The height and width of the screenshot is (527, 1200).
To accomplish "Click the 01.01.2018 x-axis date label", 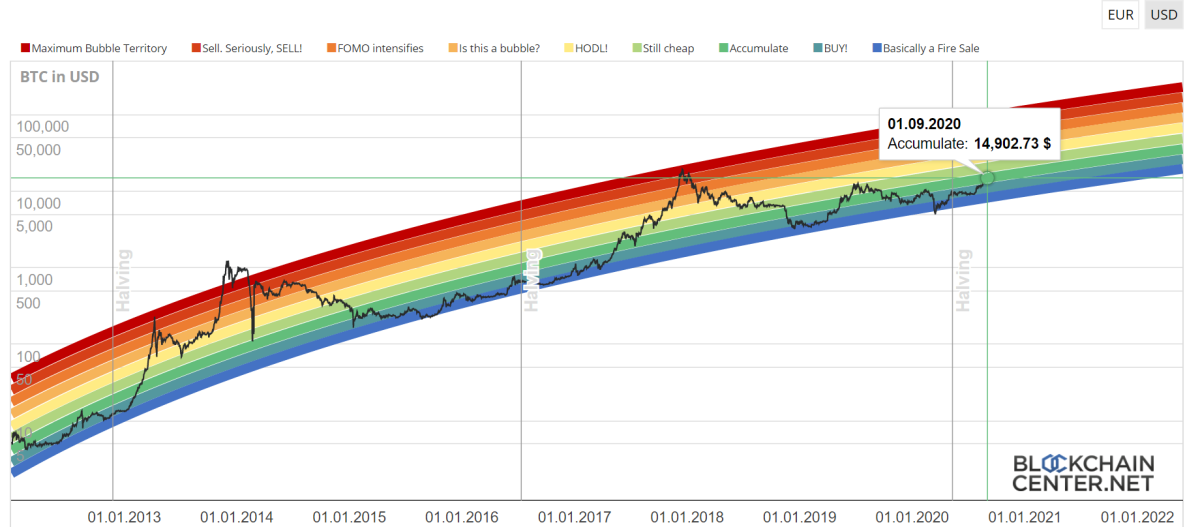I will (687, 516).
